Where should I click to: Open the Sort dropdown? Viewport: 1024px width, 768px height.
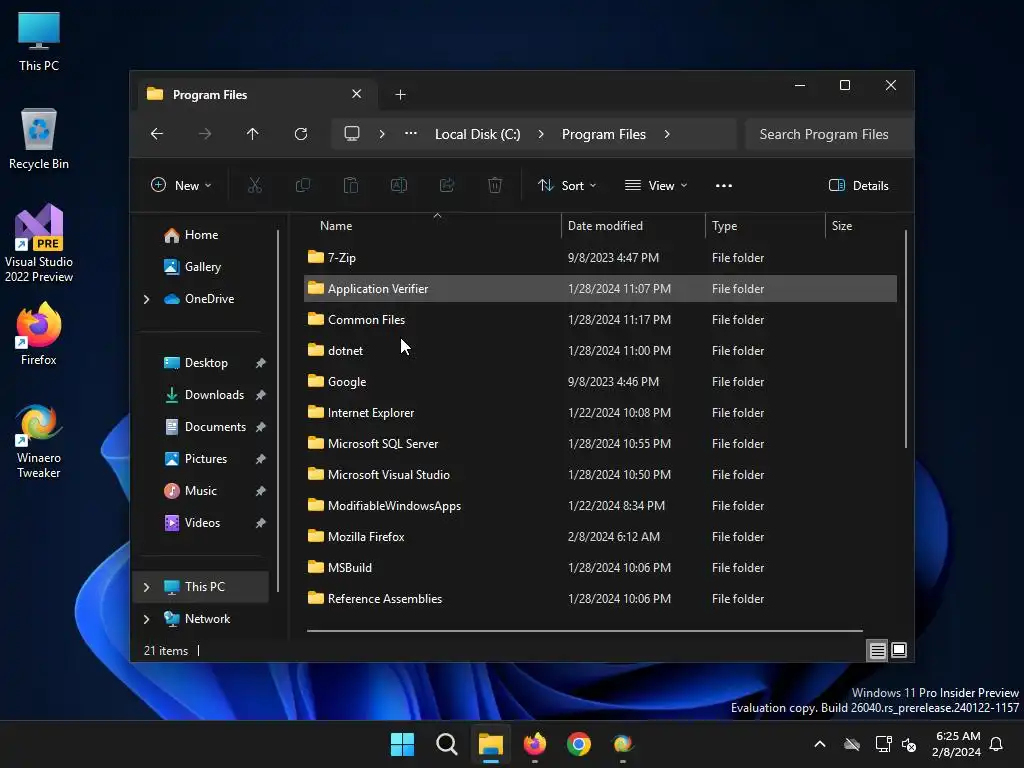(567, 185)
